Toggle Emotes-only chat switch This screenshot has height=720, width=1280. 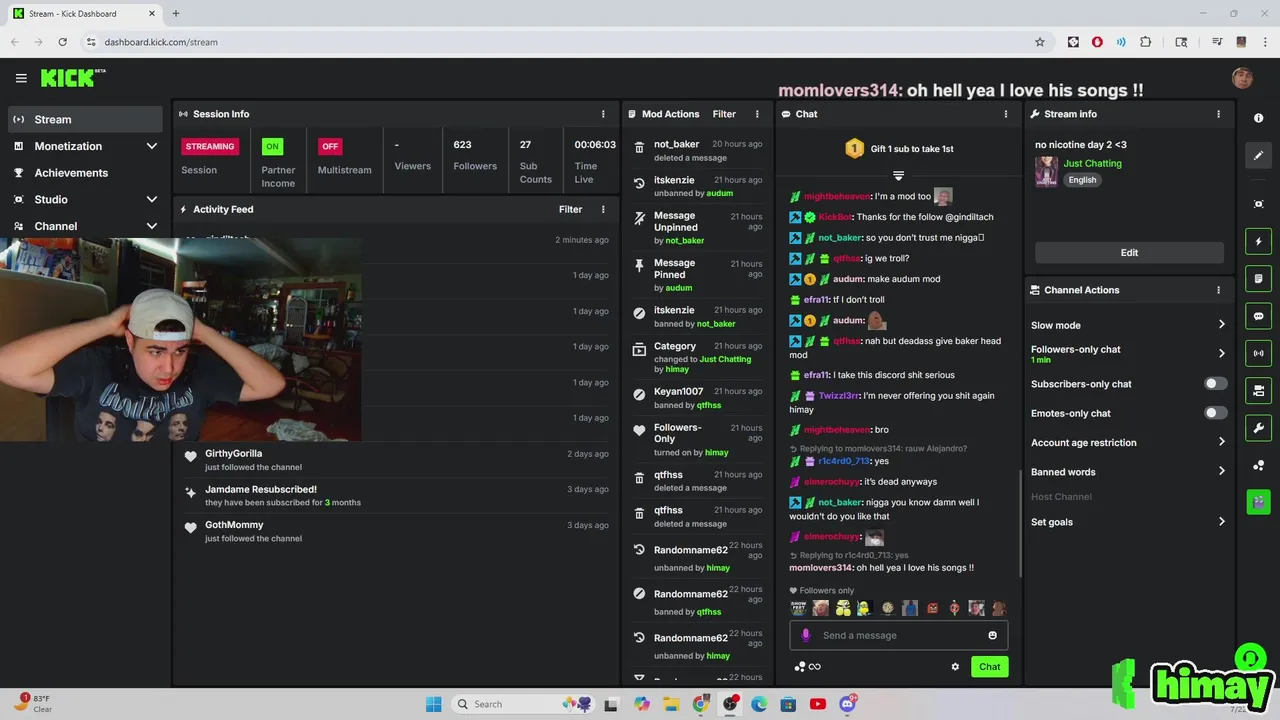[1215, 413]
